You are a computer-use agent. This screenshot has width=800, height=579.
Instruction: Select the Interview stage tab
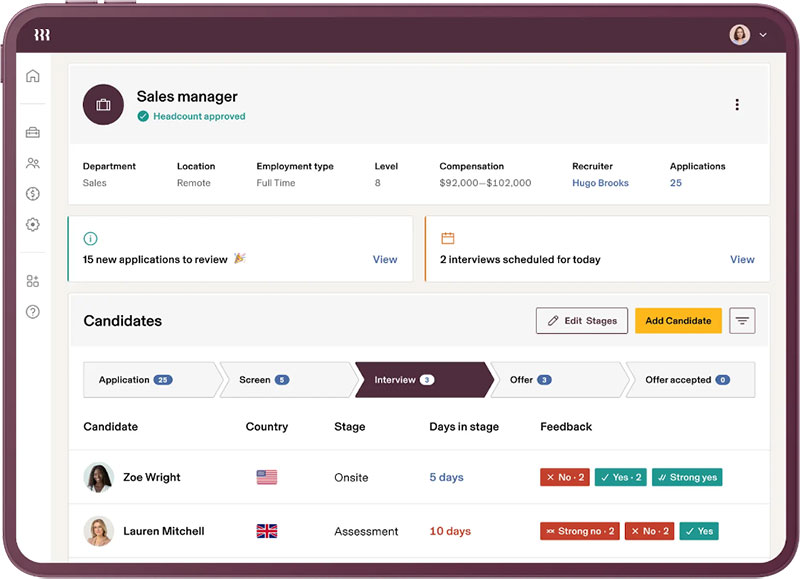click(x=424, y=380)
